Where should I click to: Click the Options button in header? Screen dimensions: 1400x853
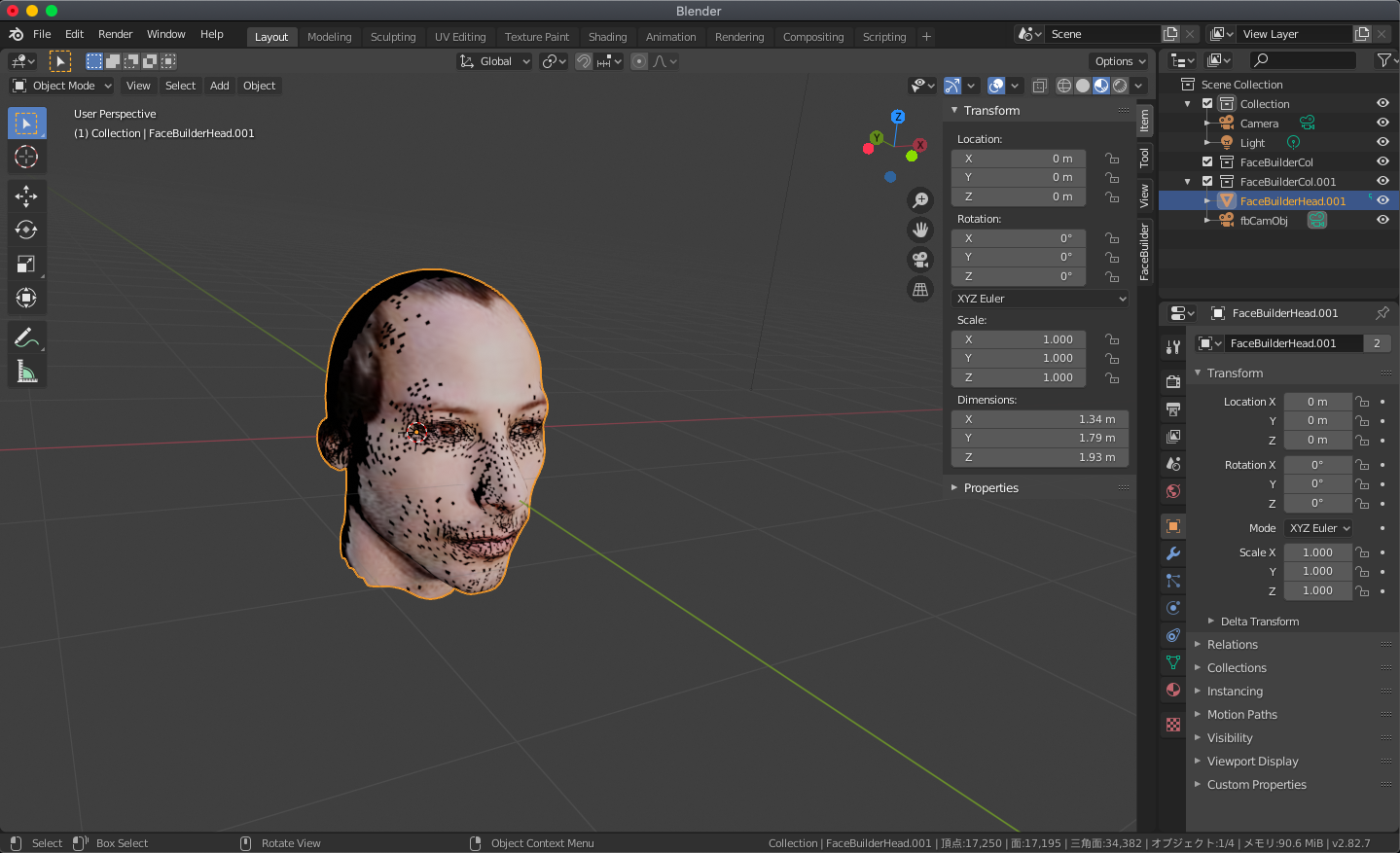[1120, 61]
